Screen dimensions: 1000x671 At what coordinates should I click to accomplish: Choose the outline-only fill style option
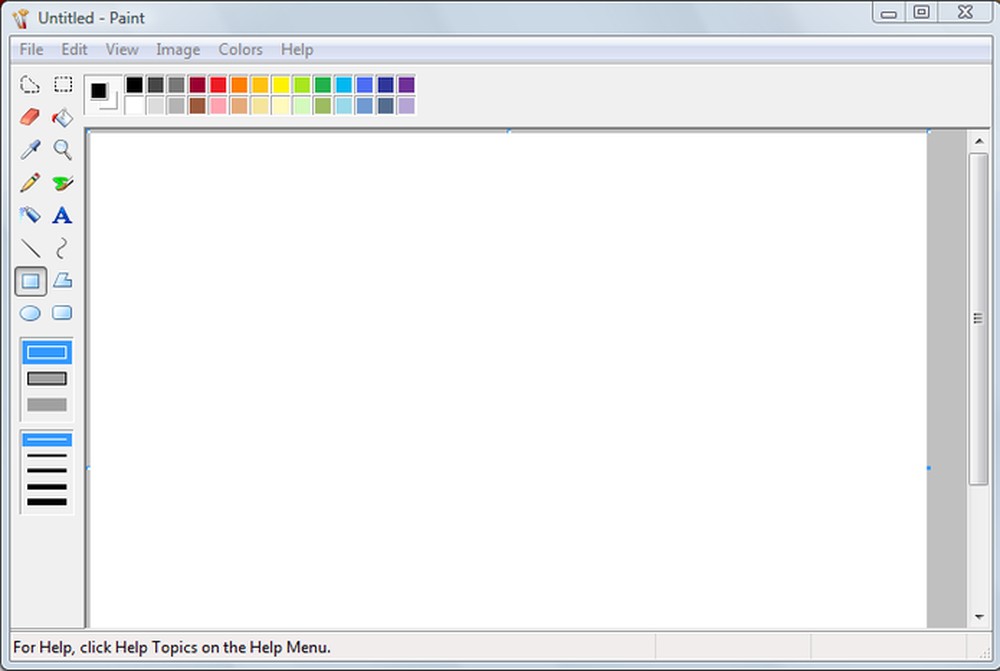tap(45, 352)
